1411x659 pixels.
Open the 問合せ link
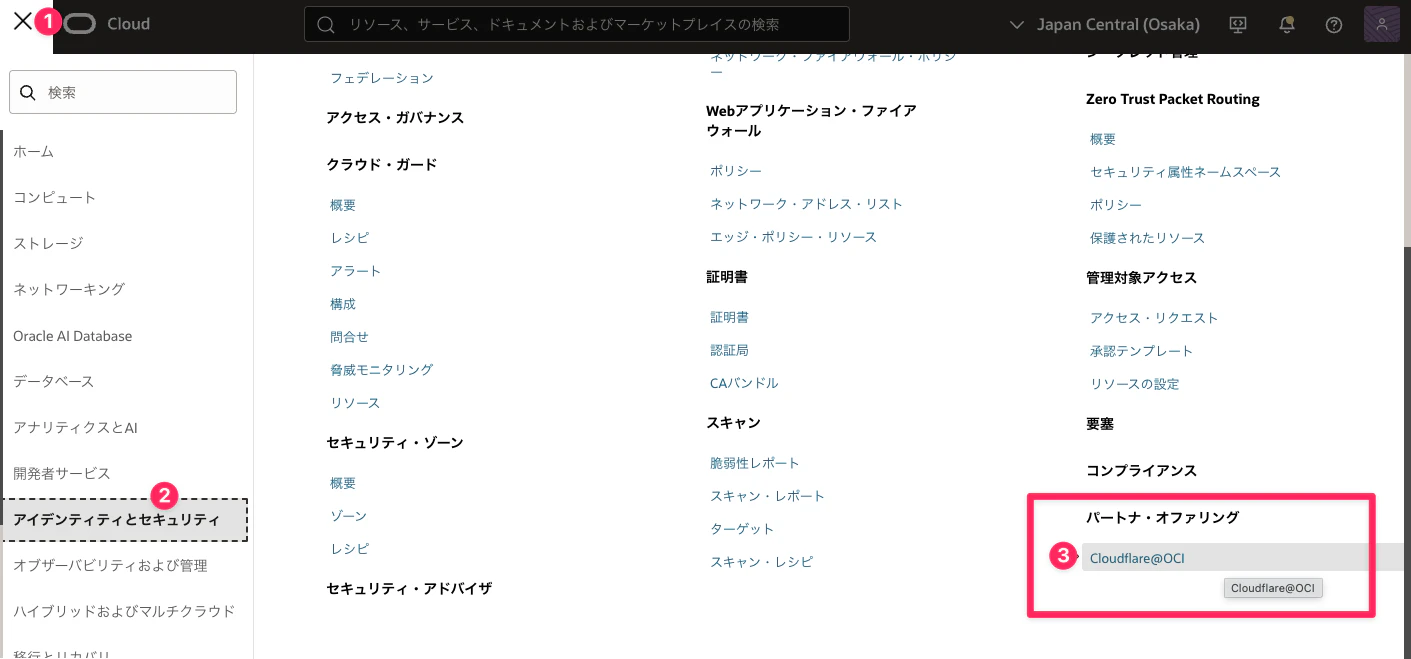point(349,337)
